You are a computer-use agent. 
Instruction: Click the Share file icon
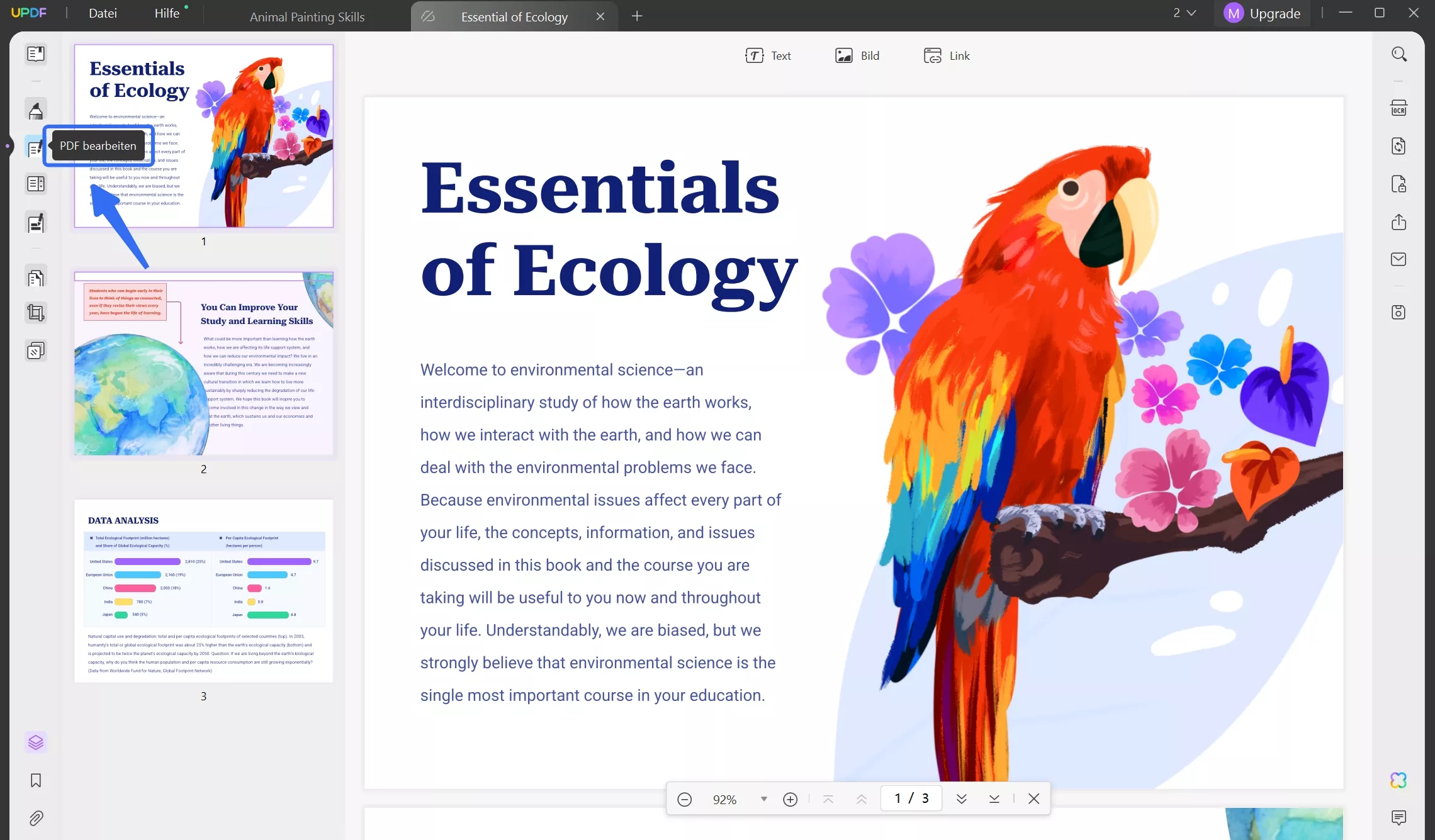(1398, 222)
